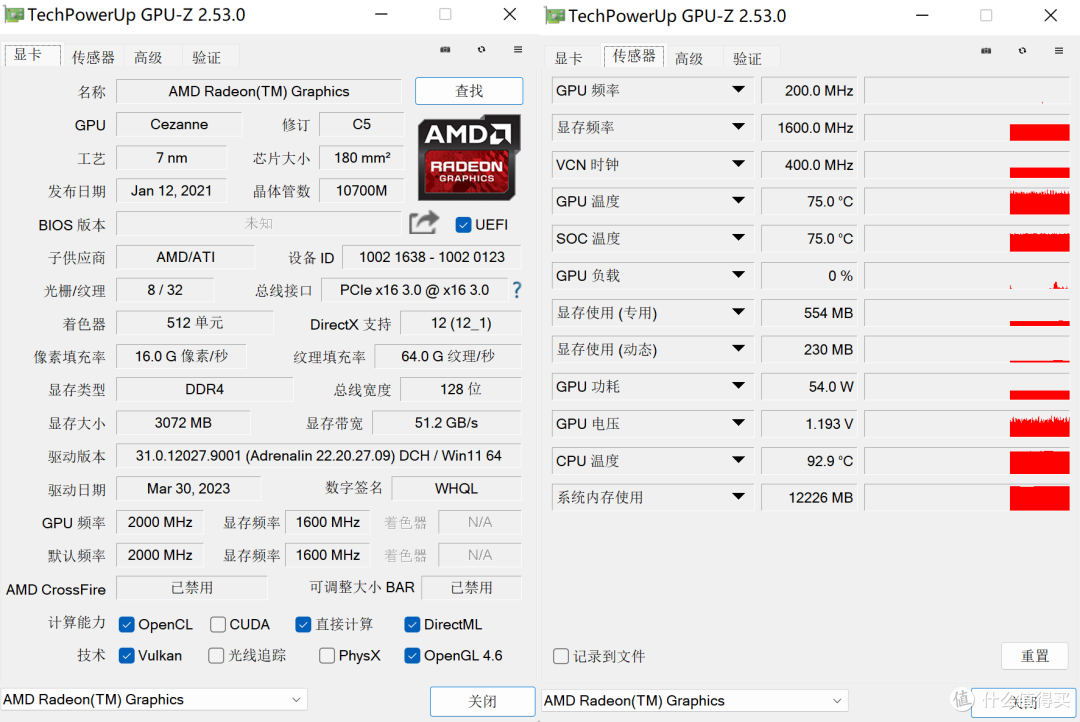
Task: Click the 设备 ID value field
Action: [432, 257]
